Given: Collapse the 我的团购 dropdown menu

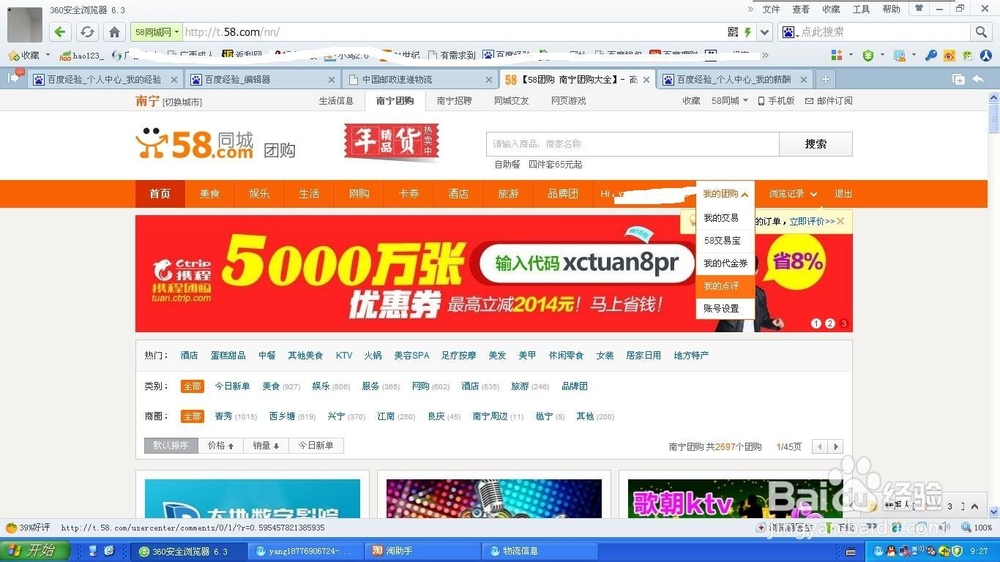Looking at the screenshot, I should tap(725, 194).
